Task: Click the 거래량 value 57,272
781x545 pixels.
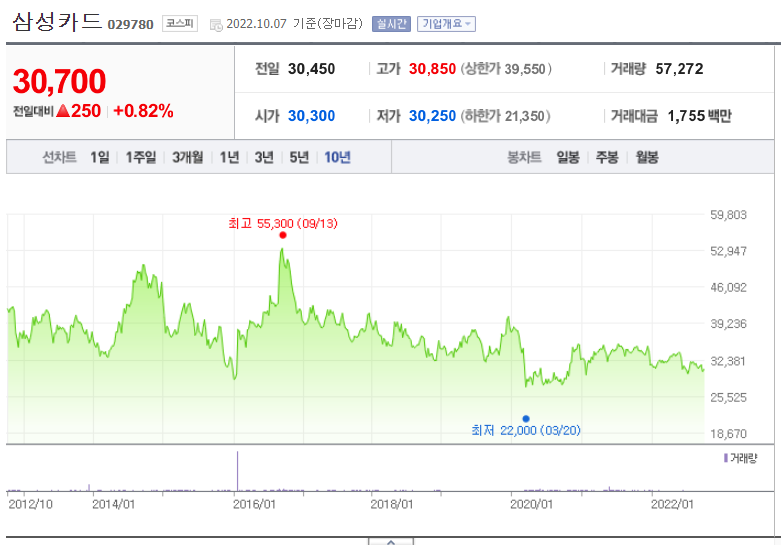Action: click(x=679, y=69)
